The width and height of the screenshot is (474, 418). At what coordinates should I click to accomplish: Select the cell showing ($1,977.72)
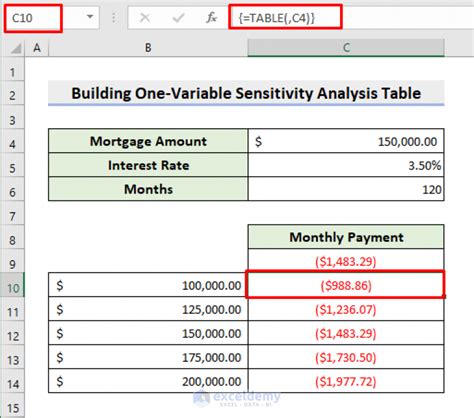(x=346, y=381)
